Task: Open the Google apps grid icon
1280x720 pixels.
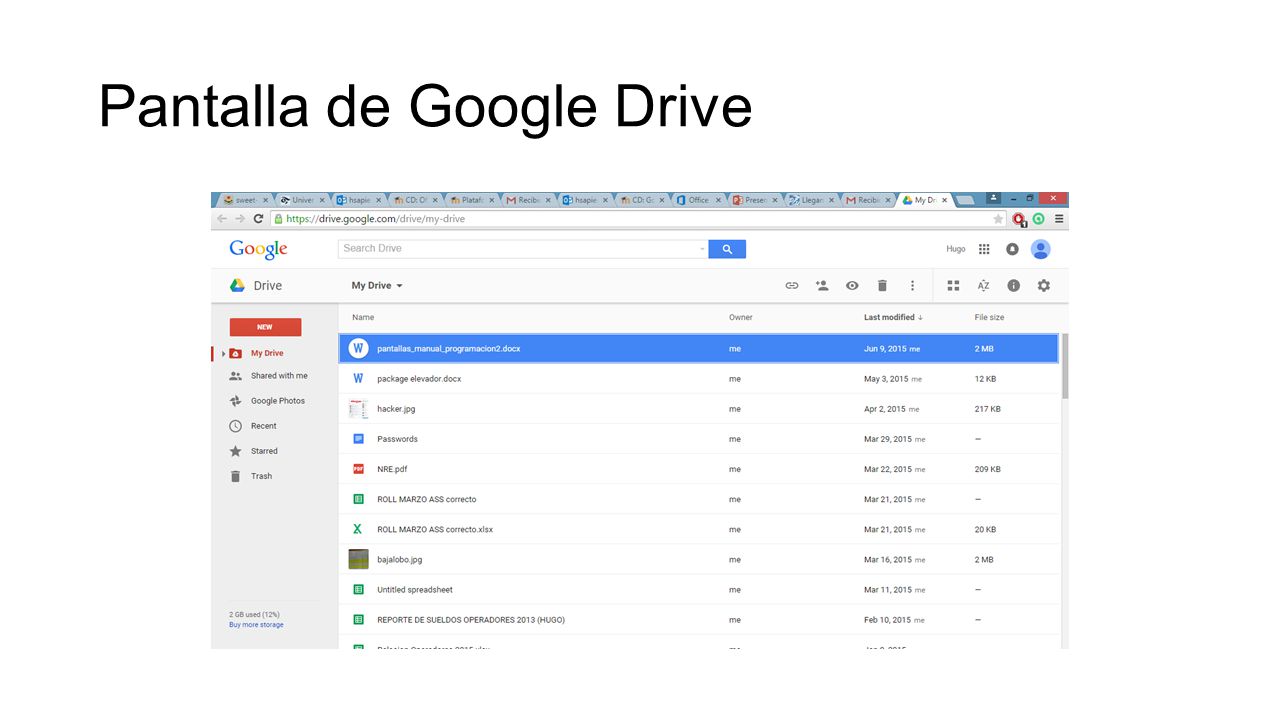Action: click(984, 249)
